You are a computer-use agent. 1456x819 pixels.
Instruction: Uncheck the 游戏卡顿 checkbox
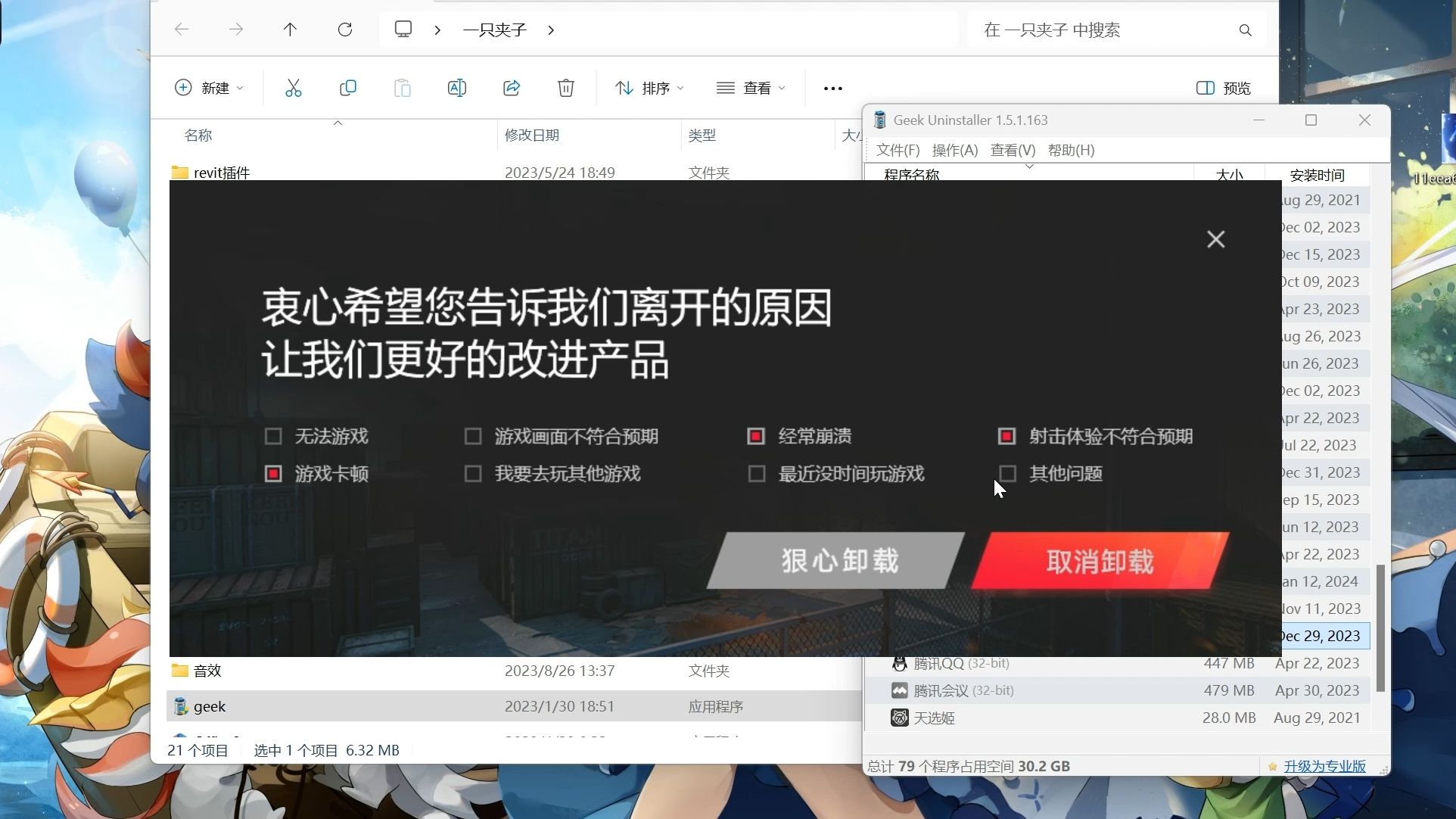click(273, 474)
